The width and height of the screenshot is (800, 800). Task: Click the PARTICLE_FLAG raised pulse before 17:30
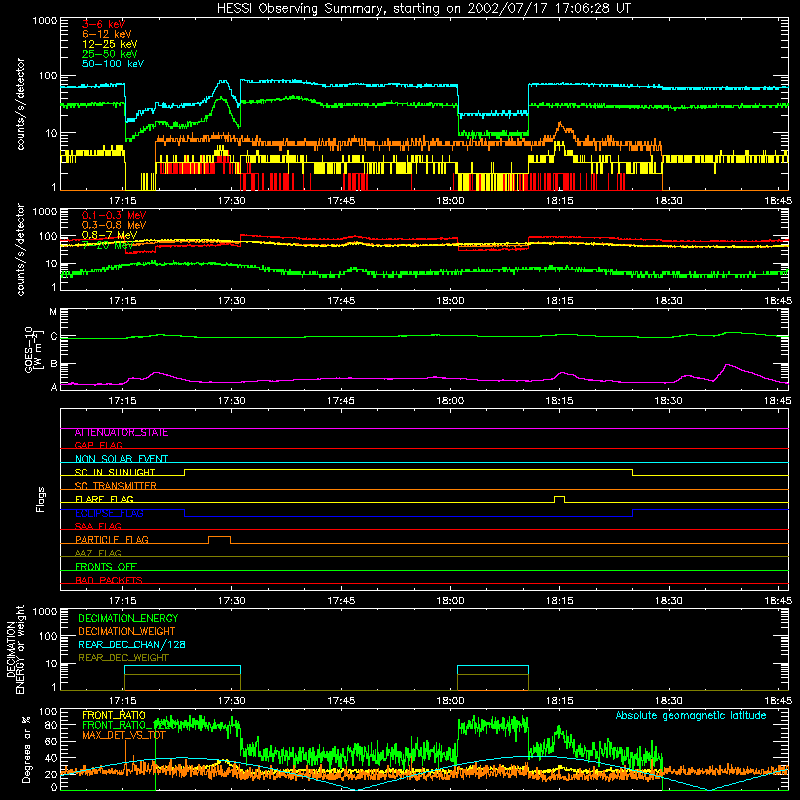219,540
